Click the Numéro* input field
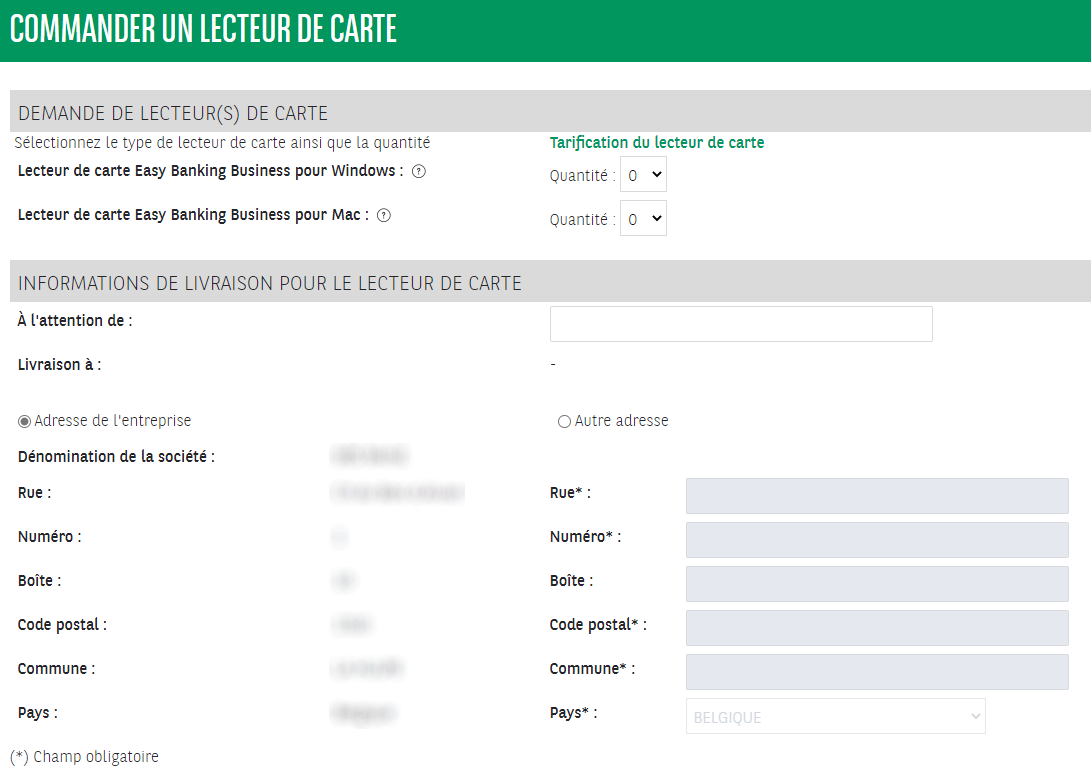 click(877, 540)
